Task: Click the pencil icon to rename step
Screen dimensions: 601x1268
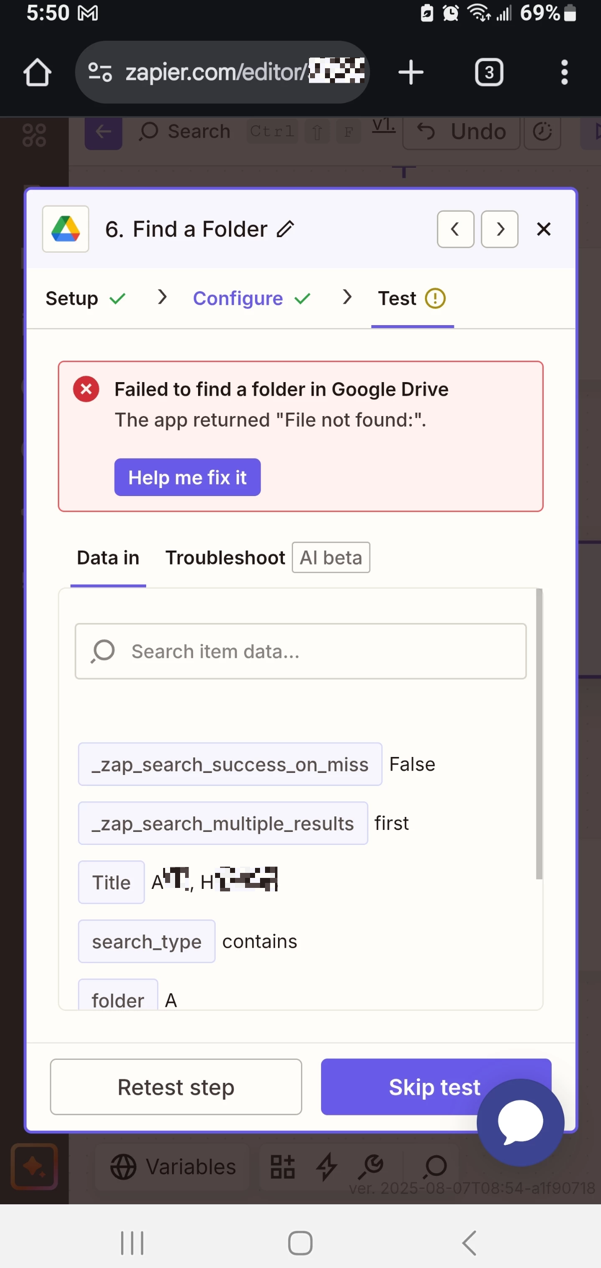Action: coord(285,229)
